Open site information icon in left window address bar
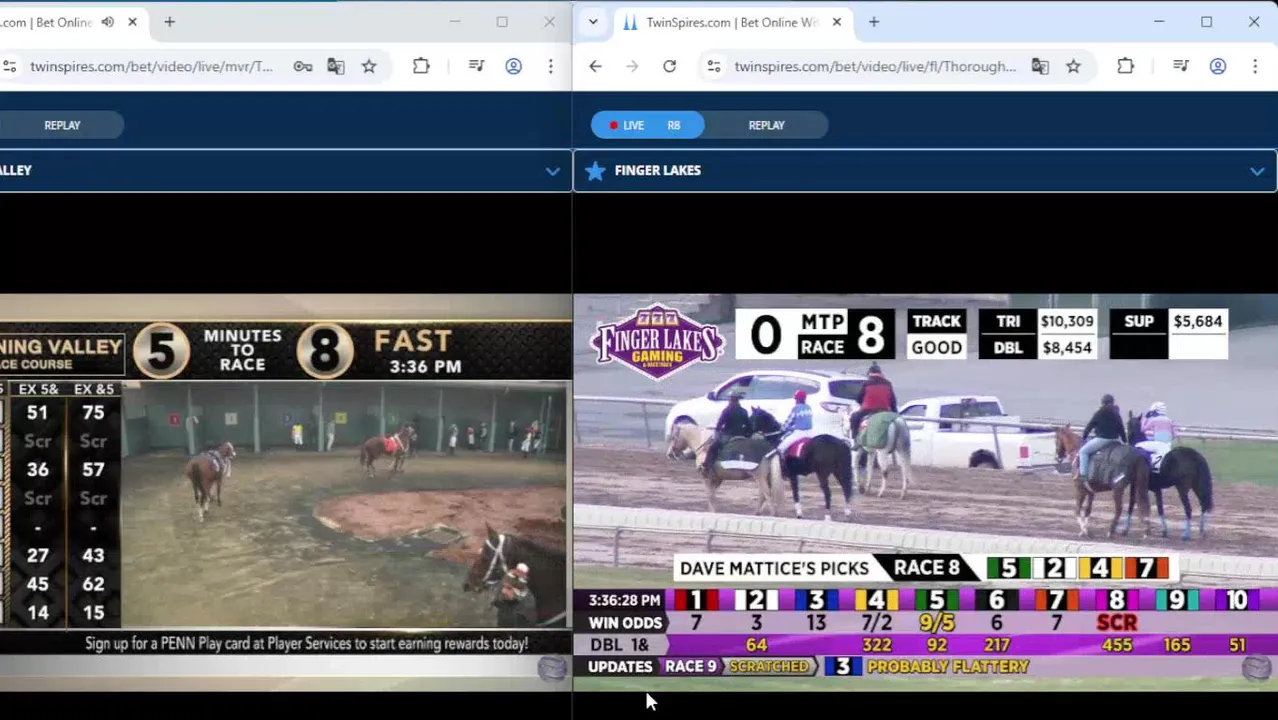This screenshot has height=720, width=1278. tap(9, 66)
